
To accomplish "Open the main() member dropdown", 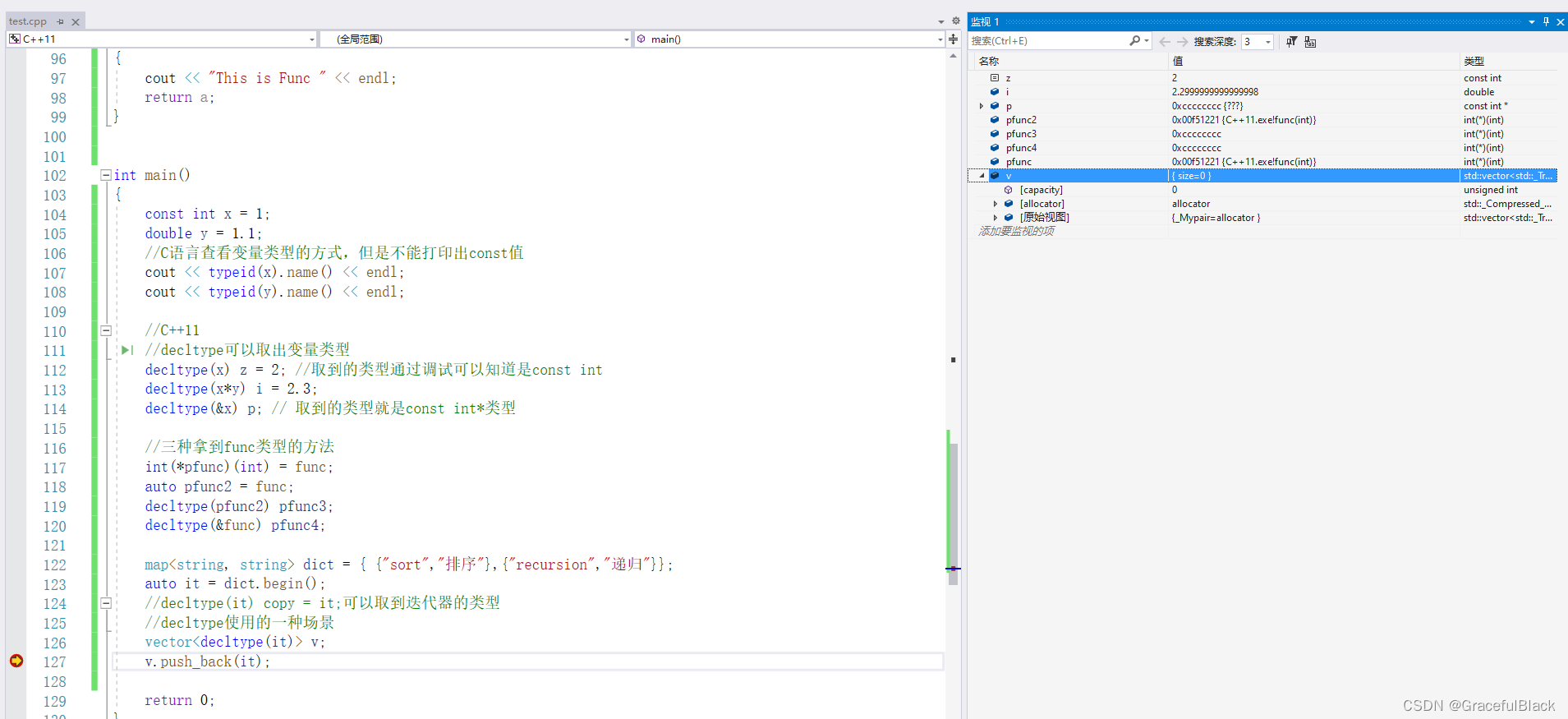I will pyautogui.click(x=940, y=39).
